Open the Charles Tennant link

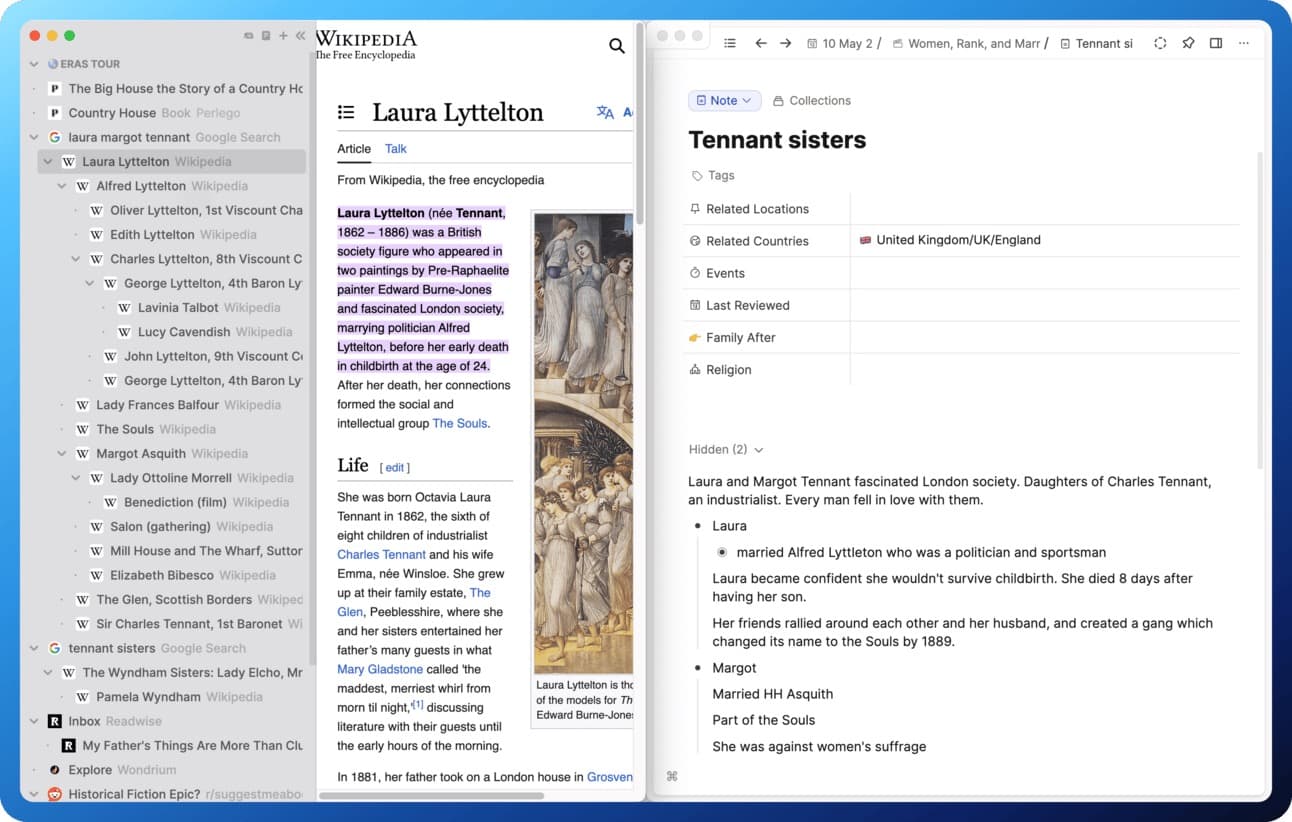(x=381, y=554)
